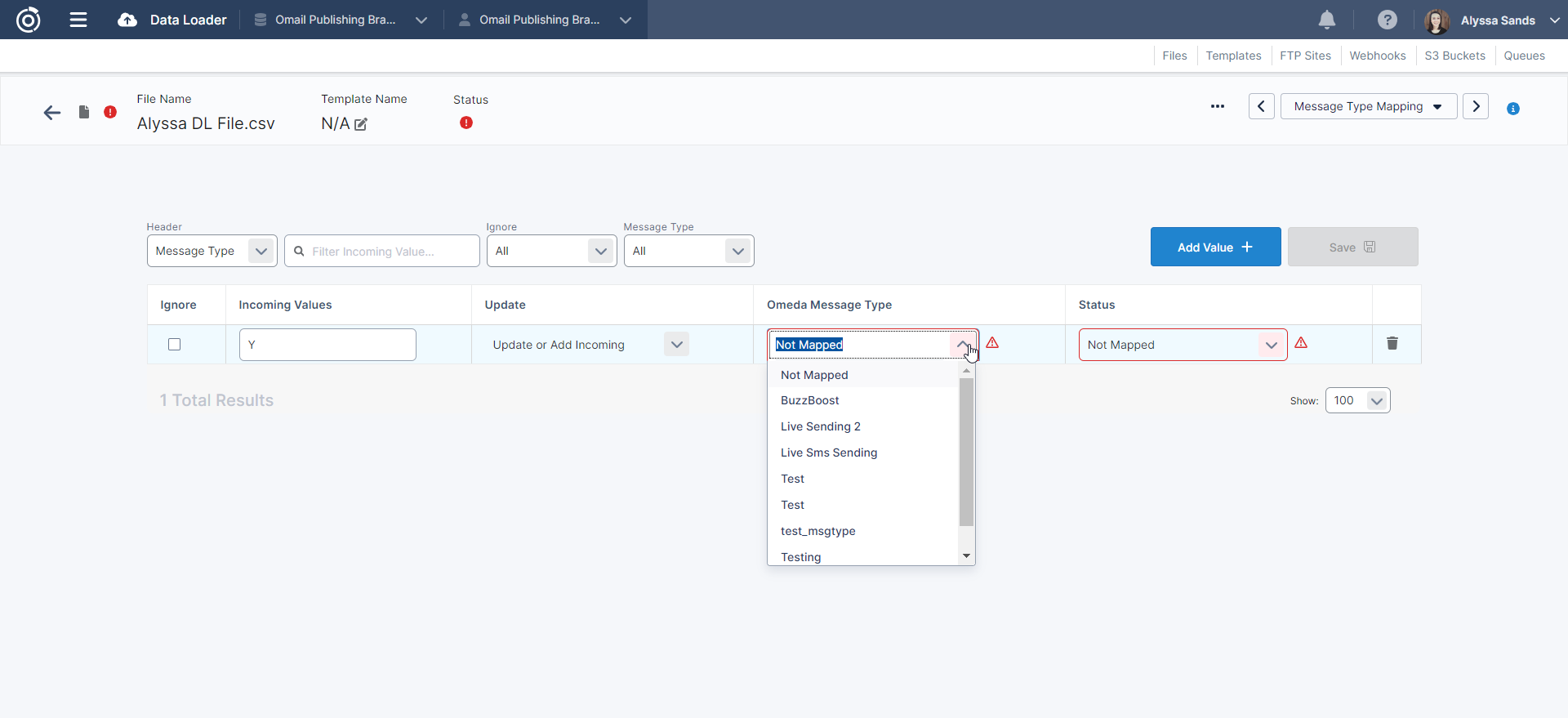The height and width of the screenshot is (718, 1568).
Task: Delete the row with trash icon
Action: (x=1392, y=343)
